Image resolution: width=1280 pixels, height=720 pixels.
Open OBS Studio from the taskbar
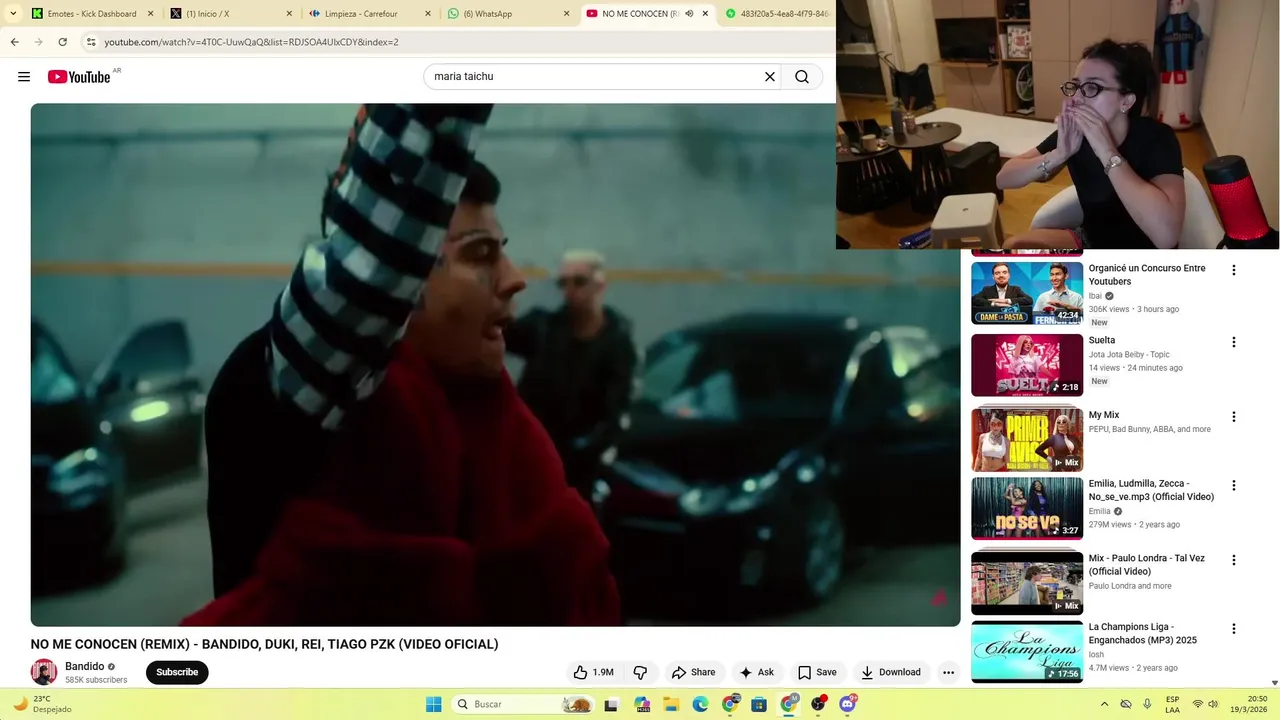click(819, 704)
